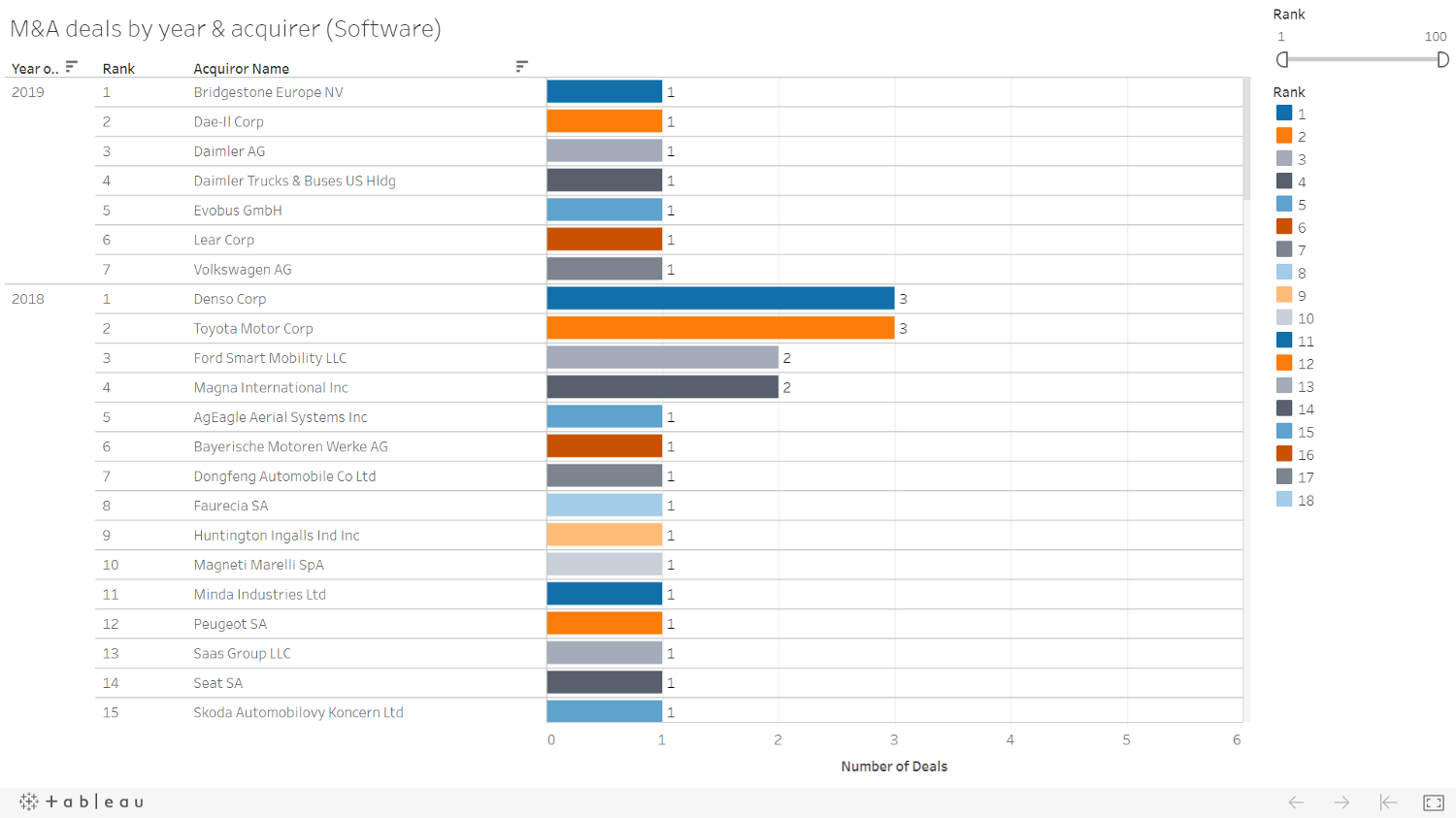This screenshot has width=1456, height=818.
Task: Select legend swatch for rank 18
Action: [1284, 500]
